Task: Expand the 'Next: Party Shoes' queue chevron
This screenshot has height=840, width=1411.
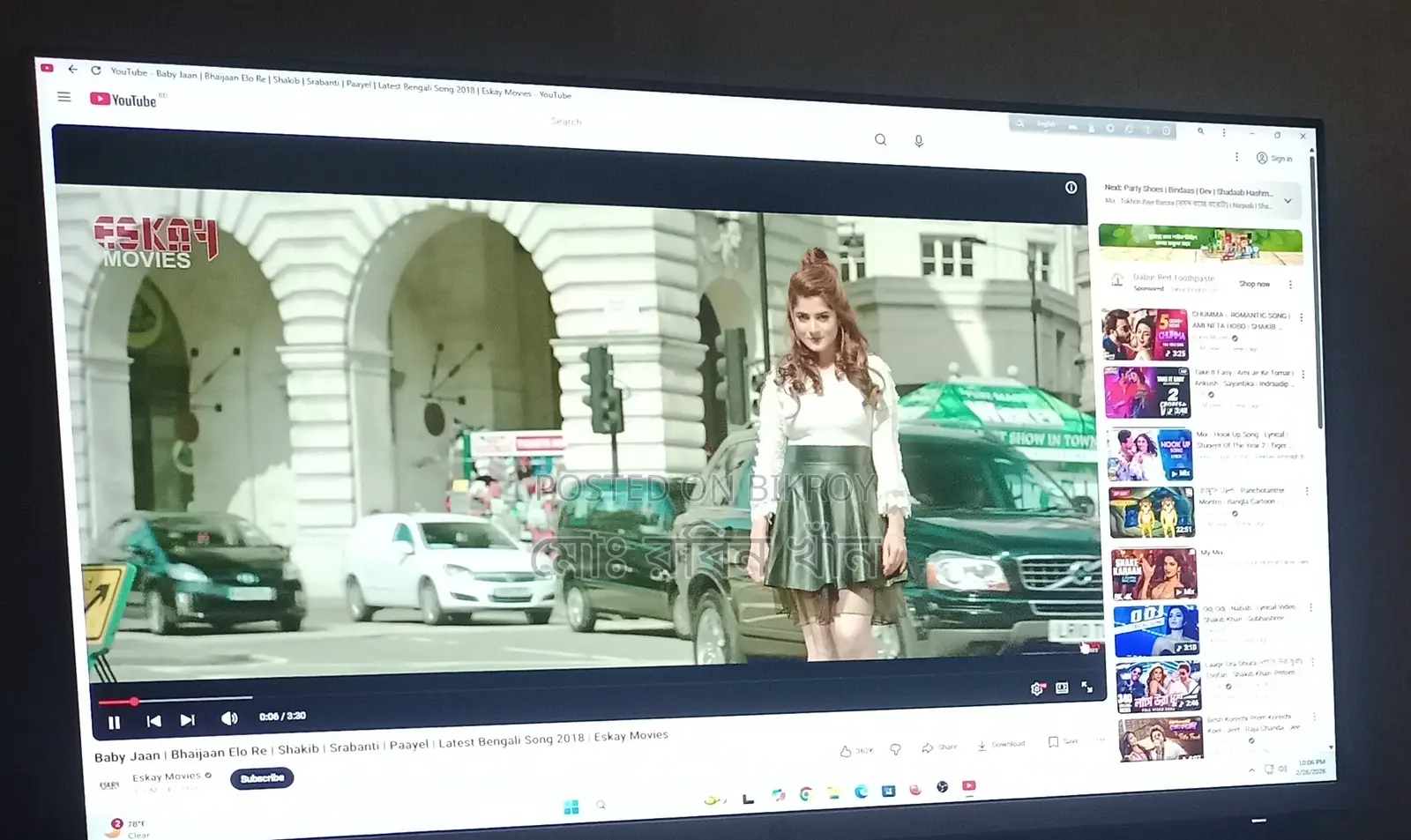Action: 1288,201
